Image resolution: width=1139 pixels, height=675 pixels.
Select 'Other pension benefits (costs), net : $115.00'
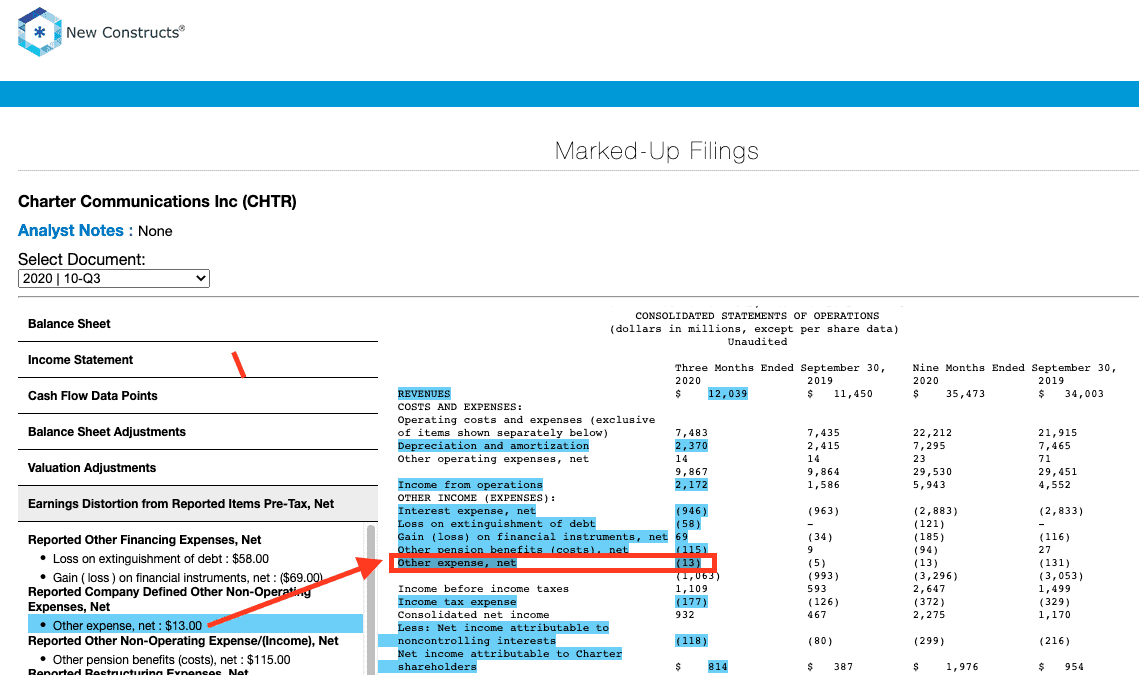tap(171, 660)
